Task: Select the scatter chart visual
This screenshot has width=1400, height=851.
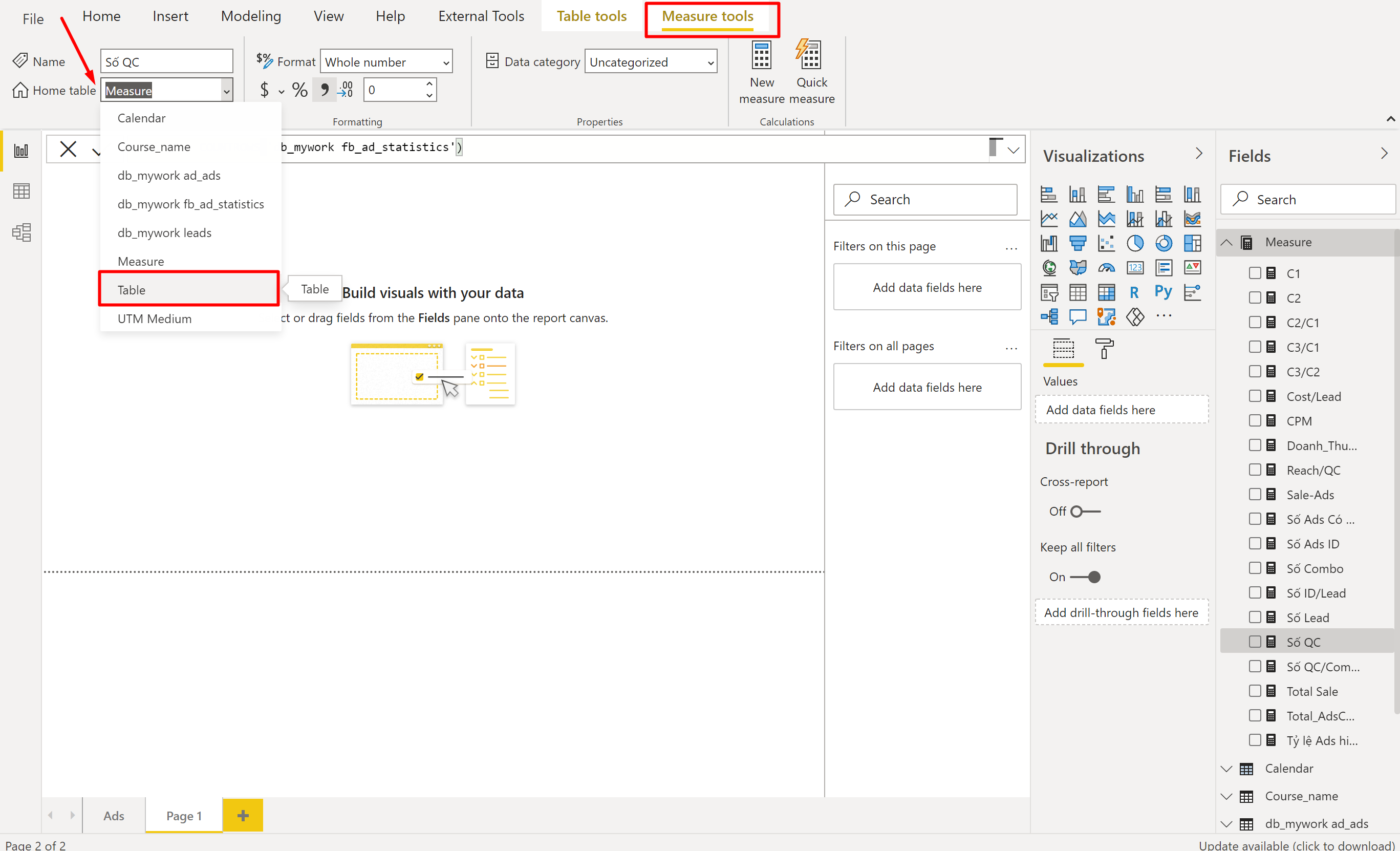Action: pyautogui.click(x=1106, y=243)
